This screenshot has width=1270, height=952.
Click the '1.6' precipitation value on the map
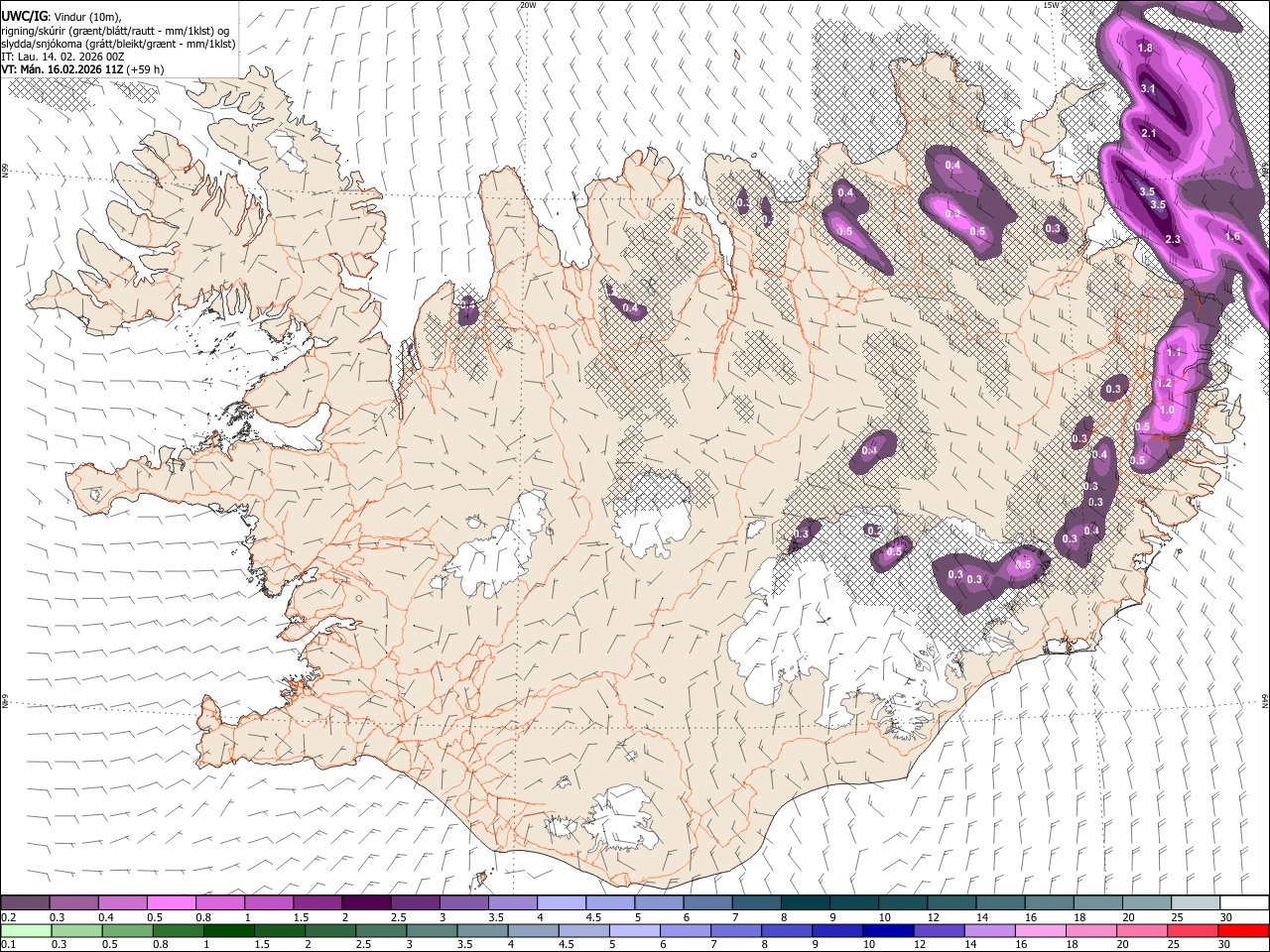point(1233,237)
